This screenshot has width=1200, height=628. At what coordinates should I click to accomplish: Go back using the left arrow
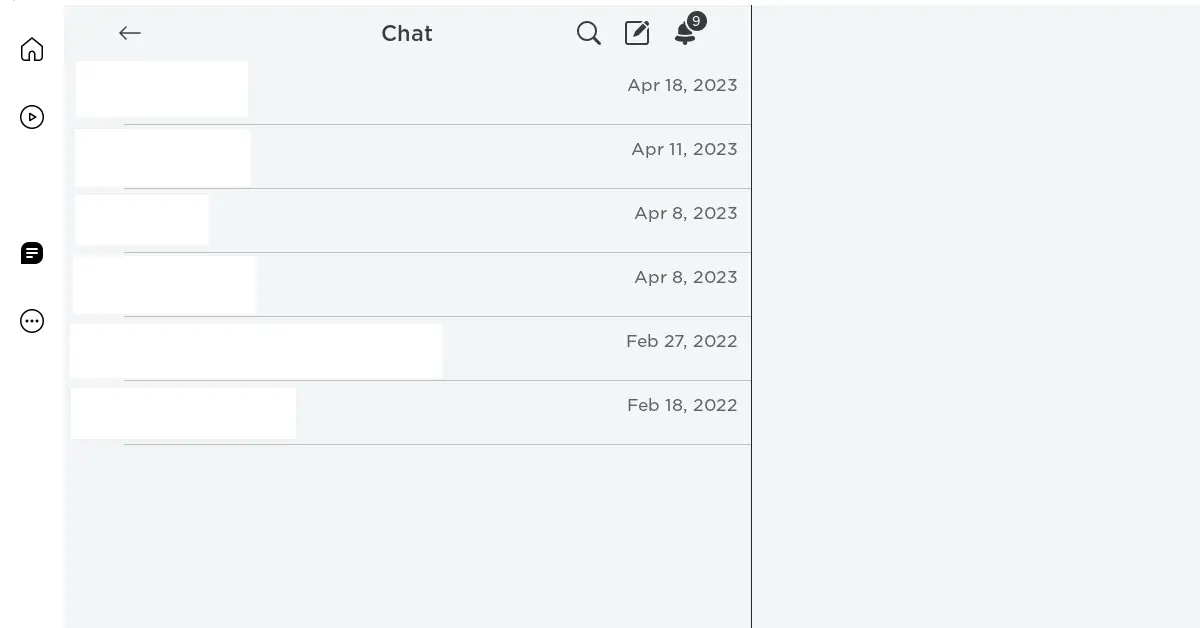[130, 33]
